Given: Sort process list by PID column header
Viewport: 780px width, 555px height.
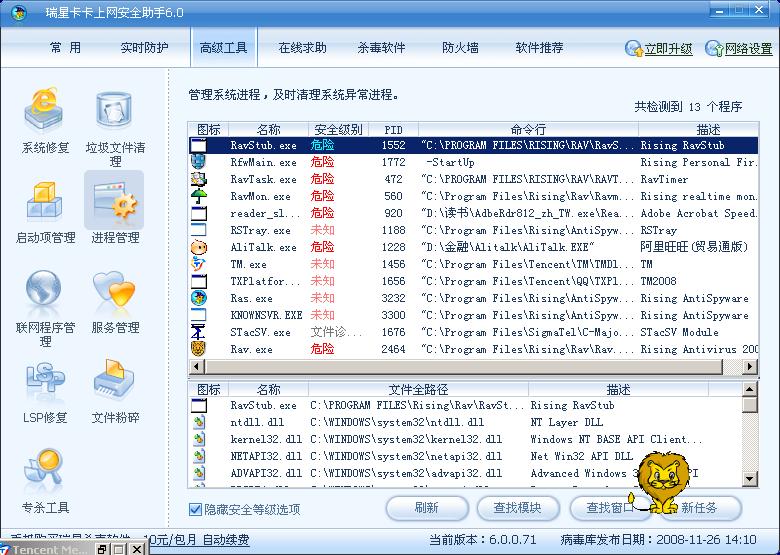Looking at the screenshot, I should click(393, 129).
